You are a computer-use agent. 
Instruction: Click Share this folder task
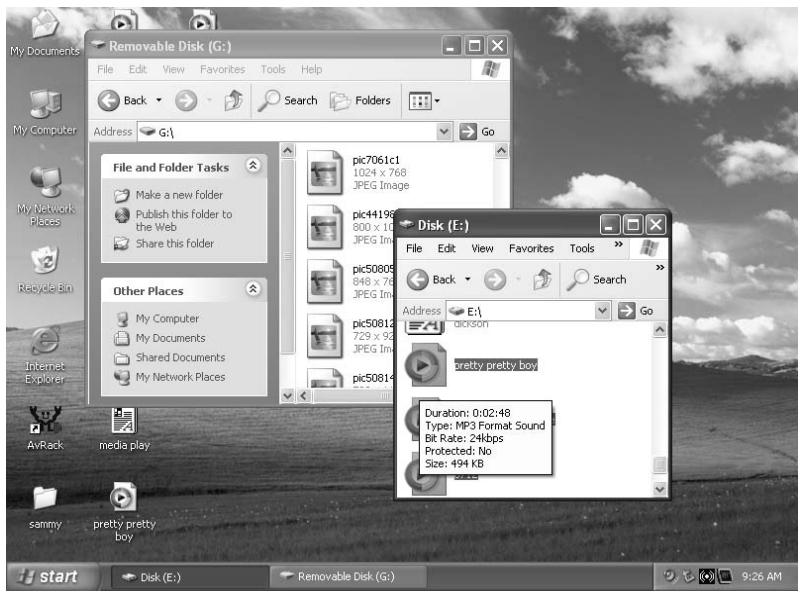click(x=164, y=243)
